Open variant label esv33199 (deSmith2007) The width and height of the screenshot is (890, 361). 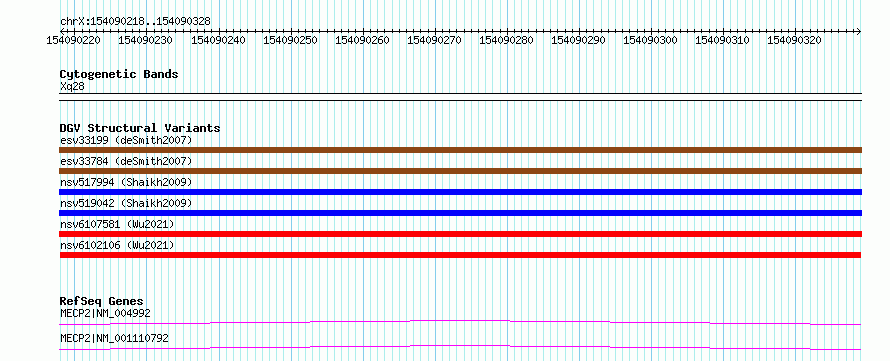pos(126,140)
